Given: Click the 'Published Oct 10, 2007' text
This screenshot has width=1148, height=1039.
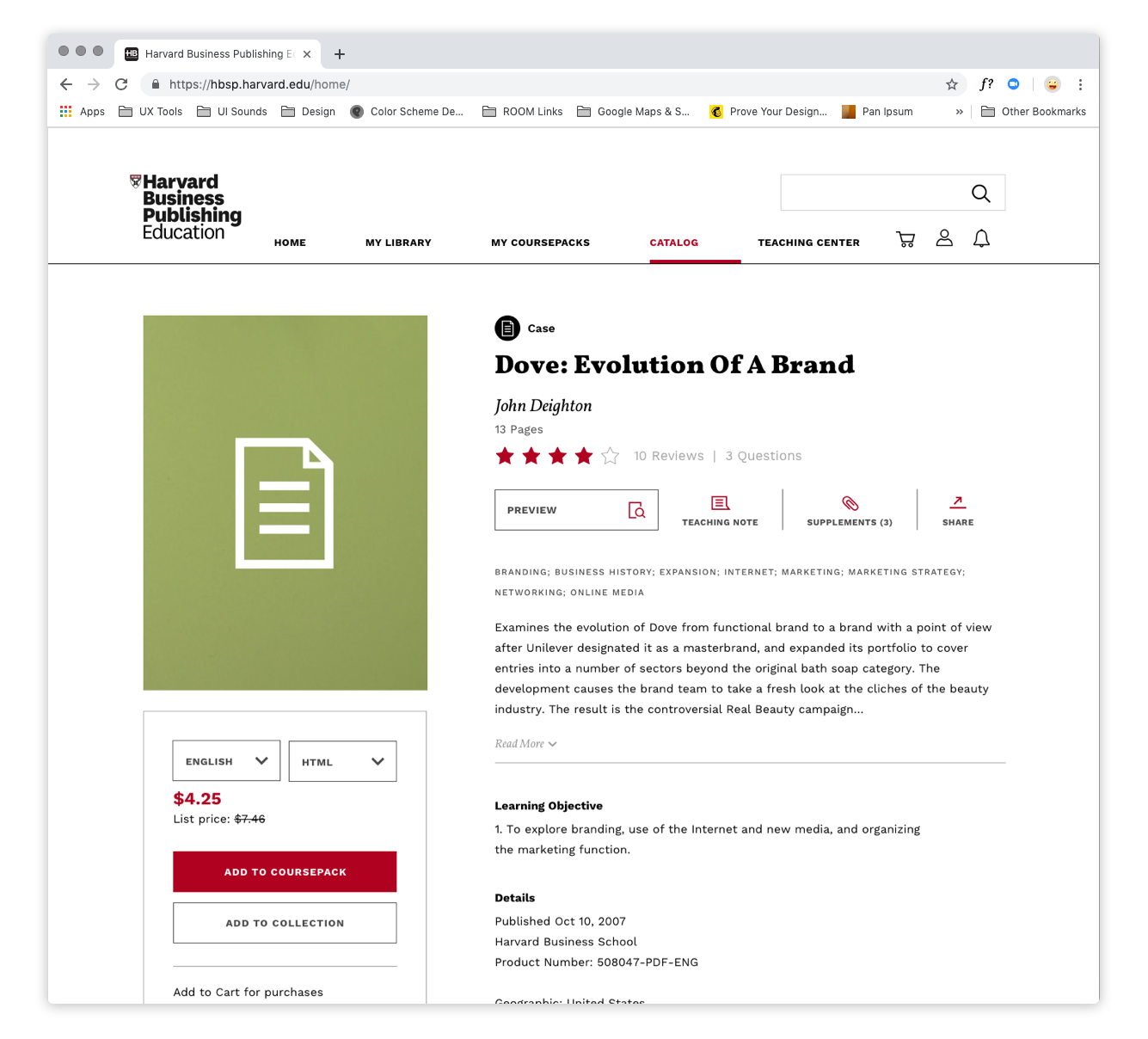Looking at the screenshot, I should (x=561, y=921).
